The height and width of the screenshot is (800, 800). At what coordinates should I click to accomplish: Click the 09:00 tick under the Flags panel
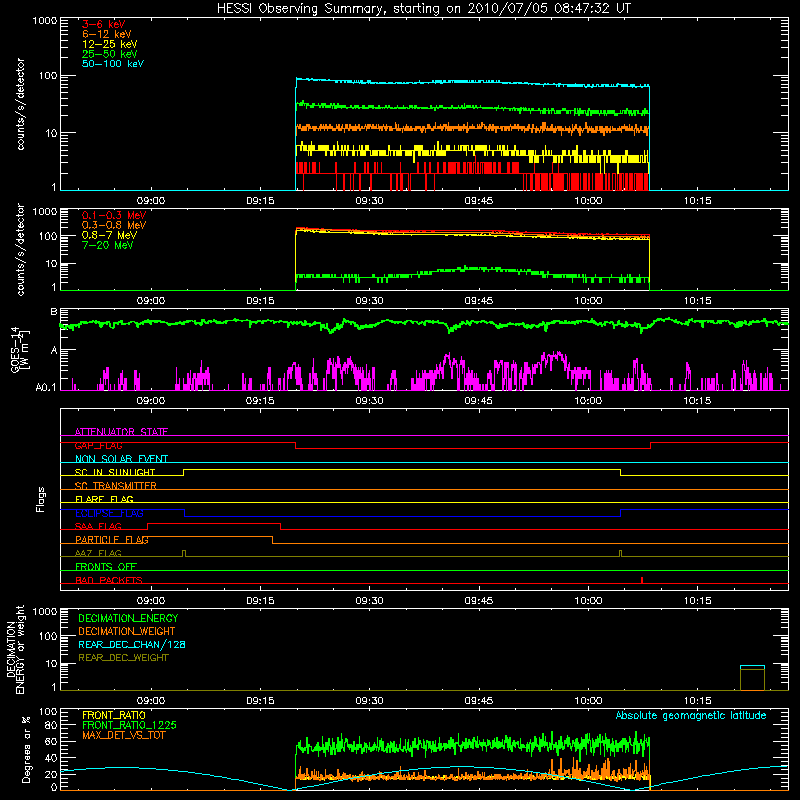click(151, 601)
